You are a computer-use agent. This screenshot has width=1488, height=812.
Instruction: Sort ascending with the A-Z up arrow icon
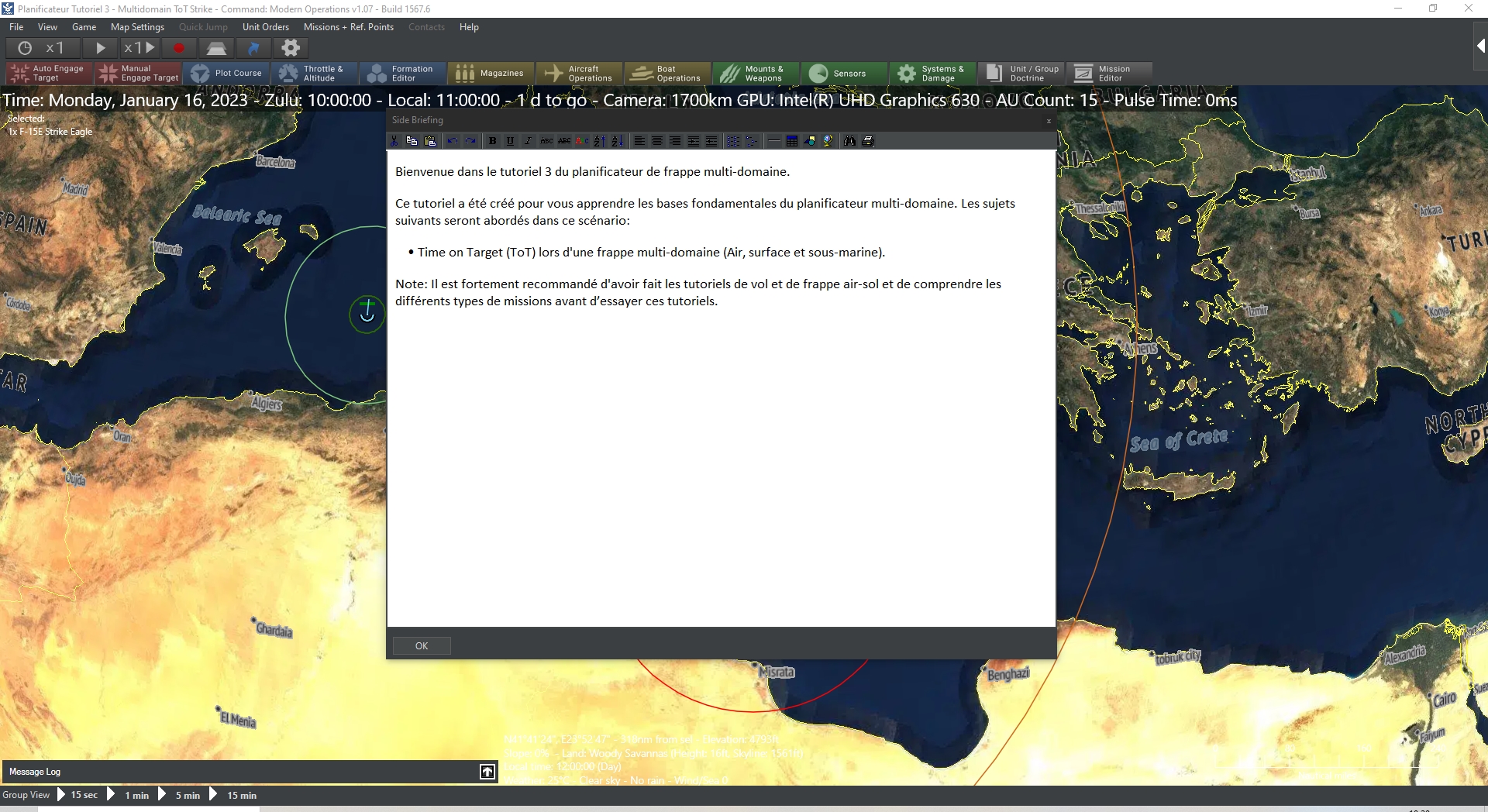tap(599, 141)
